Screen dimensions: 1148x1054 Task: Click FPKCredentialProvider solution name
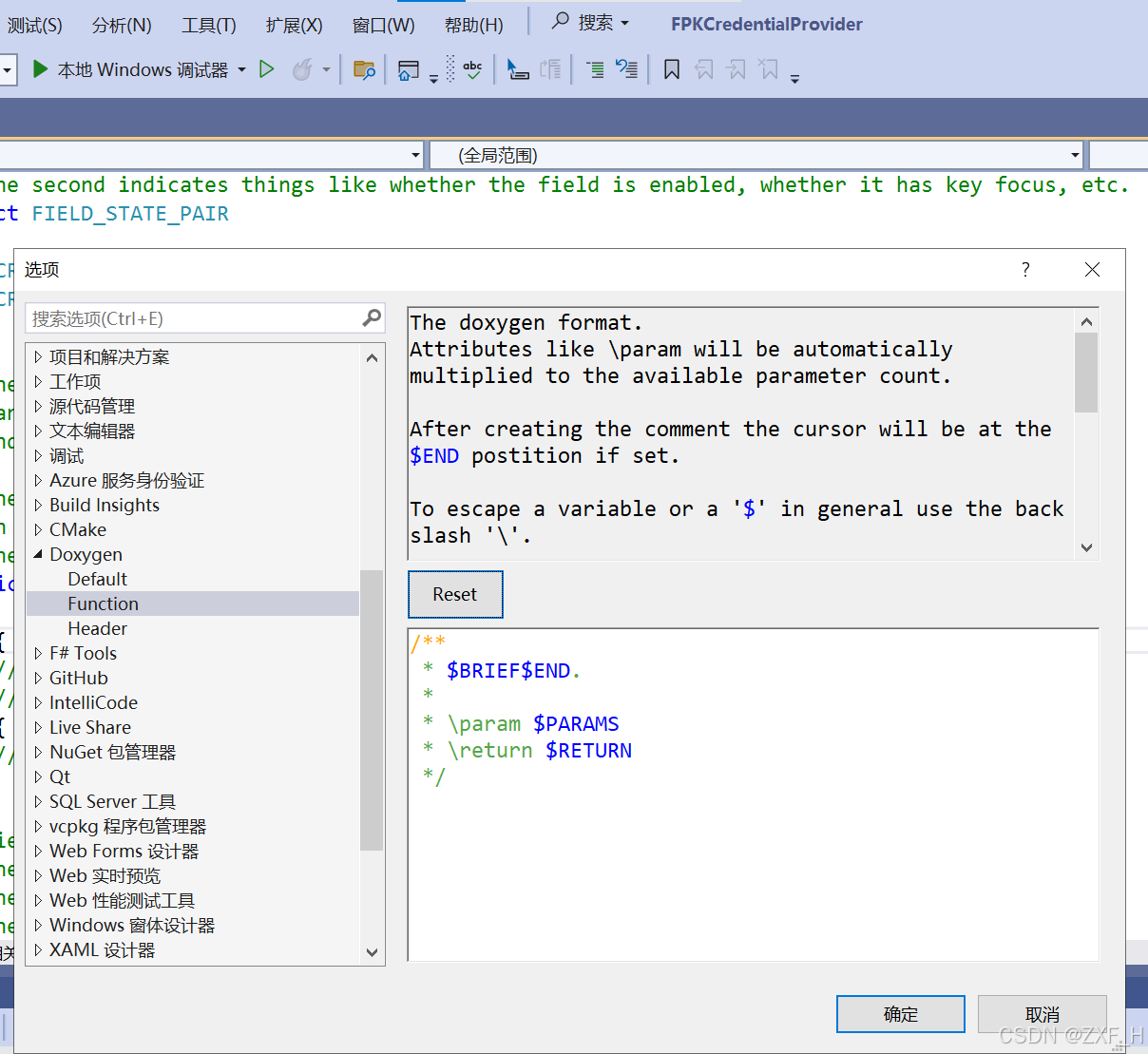(767, 25)
